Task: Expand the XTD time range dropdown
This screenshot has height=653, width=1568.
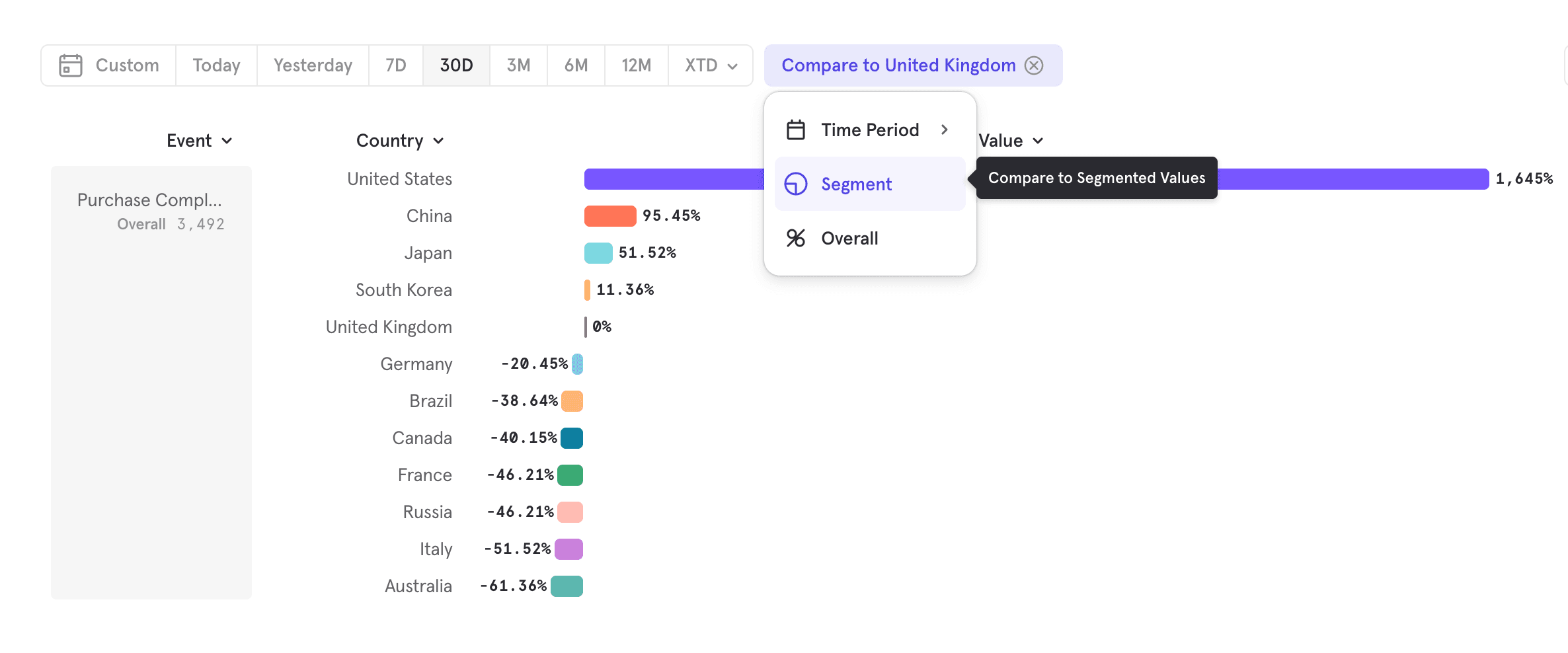Action: click(x=709, y=65)
